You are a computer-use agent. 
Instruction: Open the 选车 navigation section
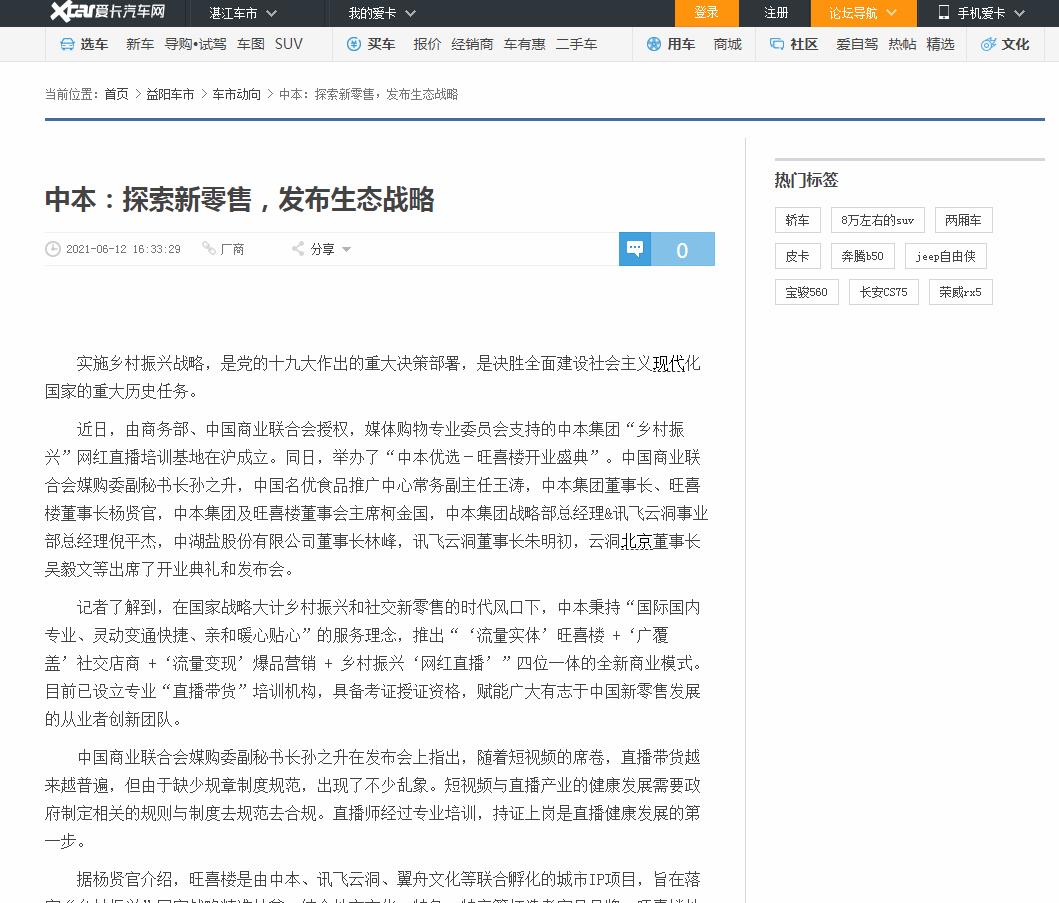click(94, 45)
